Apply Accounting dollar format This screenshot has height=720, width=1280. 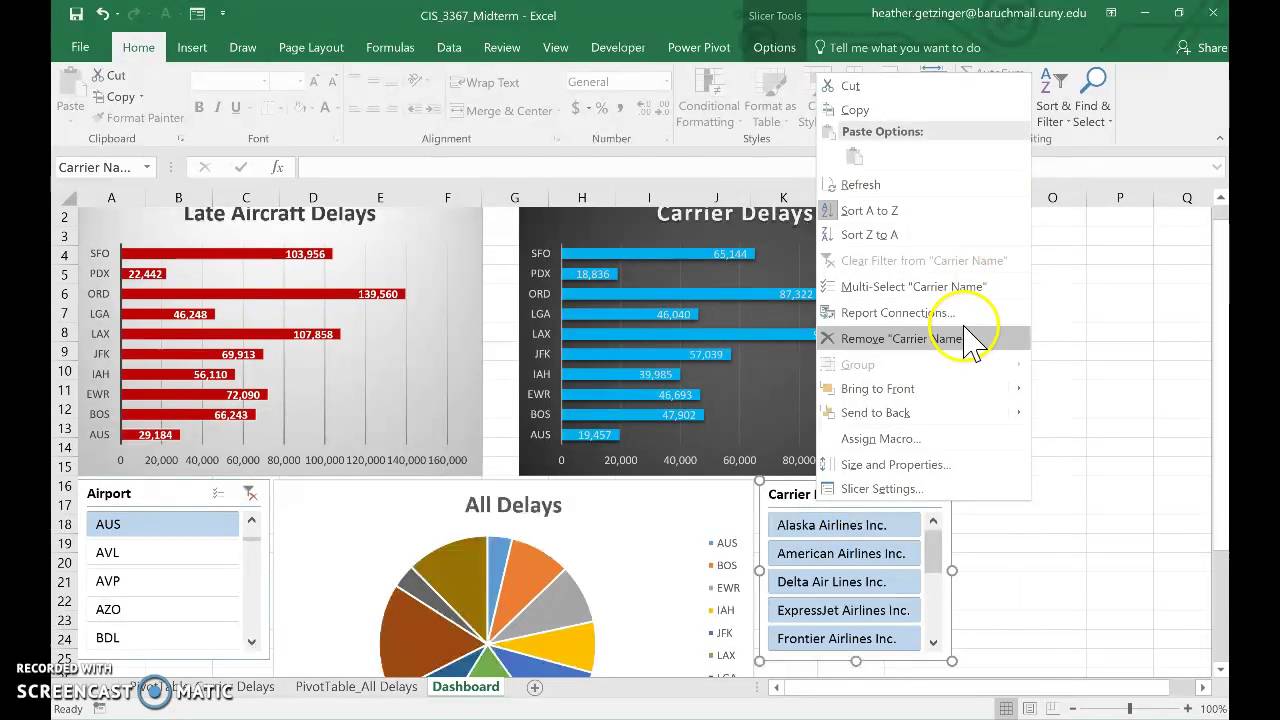click(574, 107)
